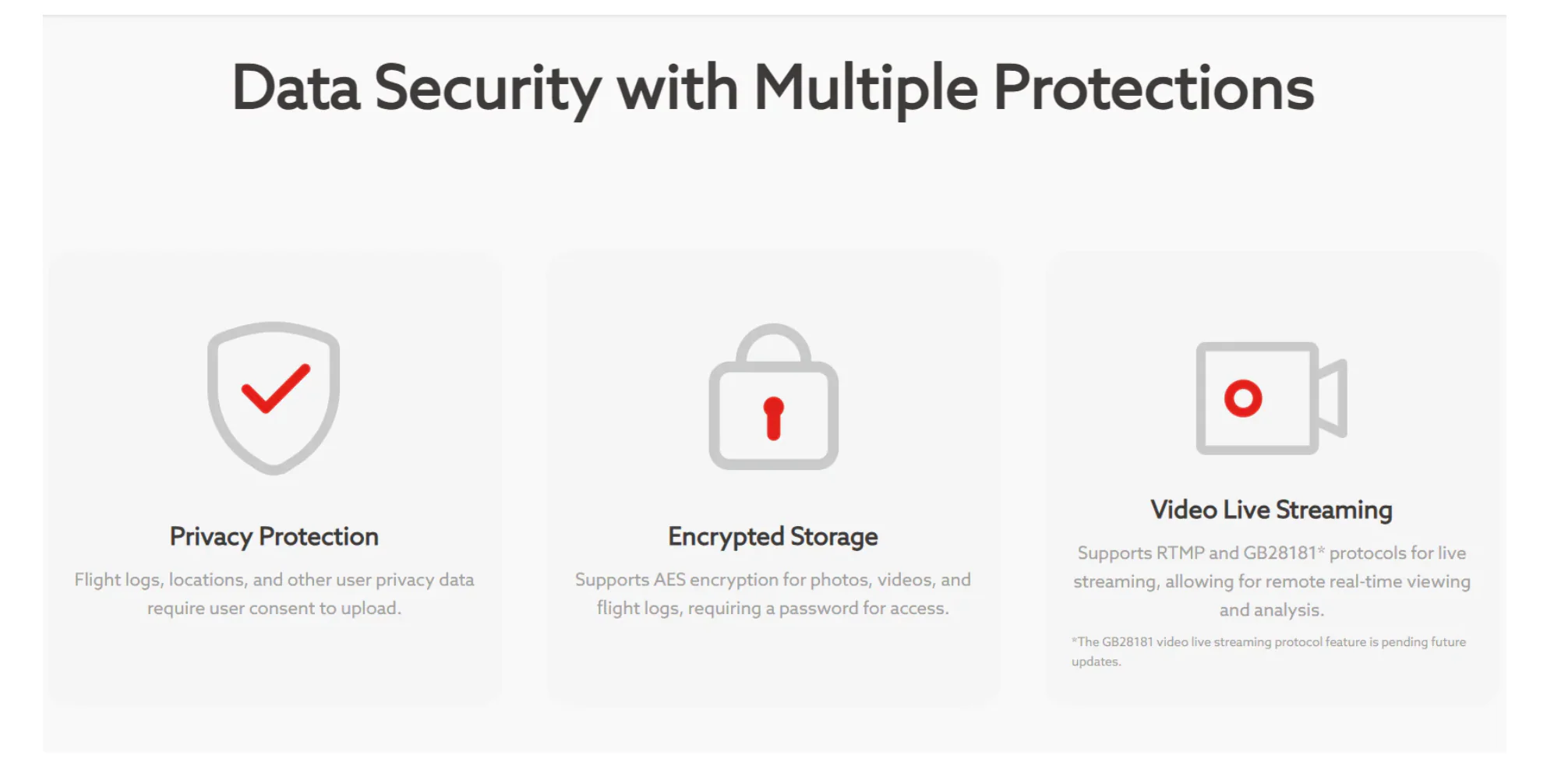Click the RTMP and GB28181 protocols description
This screenshot has width=1568, height=770.
click(x=1271, y=581)
